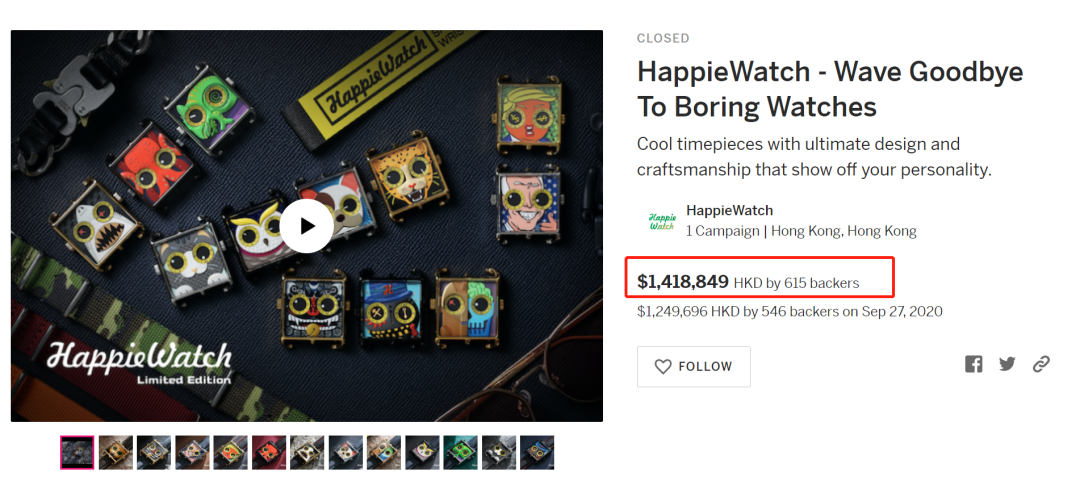
Task: Open the green HappieWatch logo avatar
Action: pos(661,221)
